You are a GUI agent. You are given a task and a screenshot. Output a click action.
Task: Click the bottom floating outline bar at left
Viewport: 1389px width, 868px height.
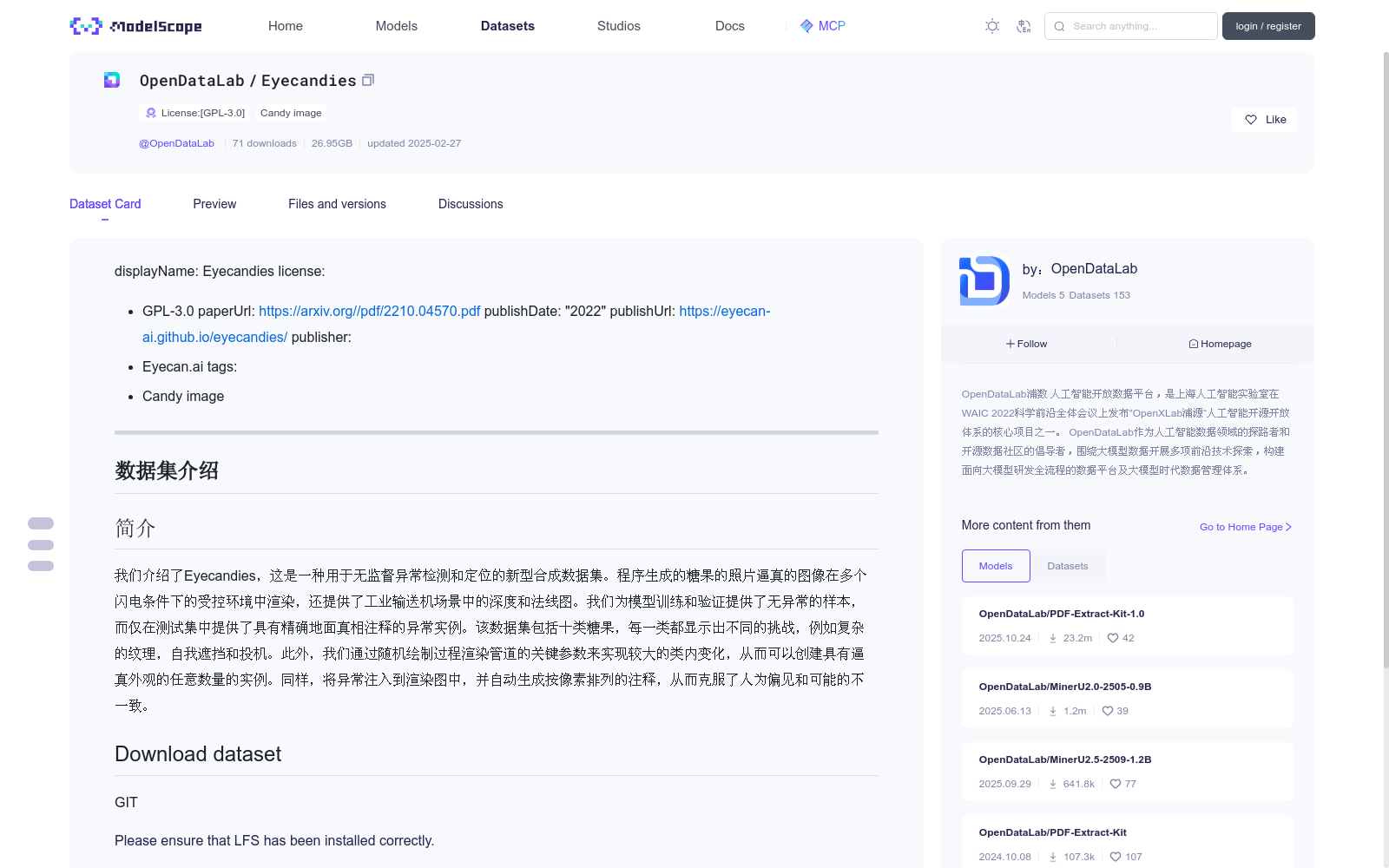point(41,566)
